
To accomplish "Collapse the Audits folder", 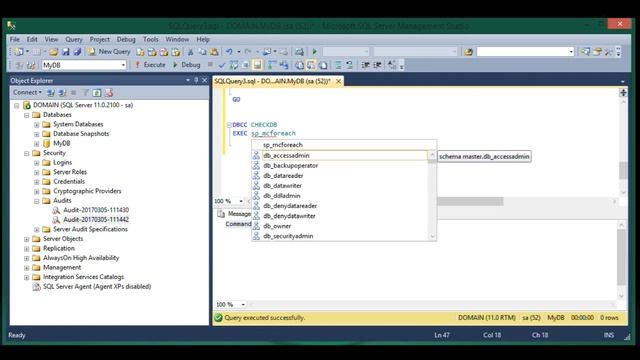I will (37, 201).
